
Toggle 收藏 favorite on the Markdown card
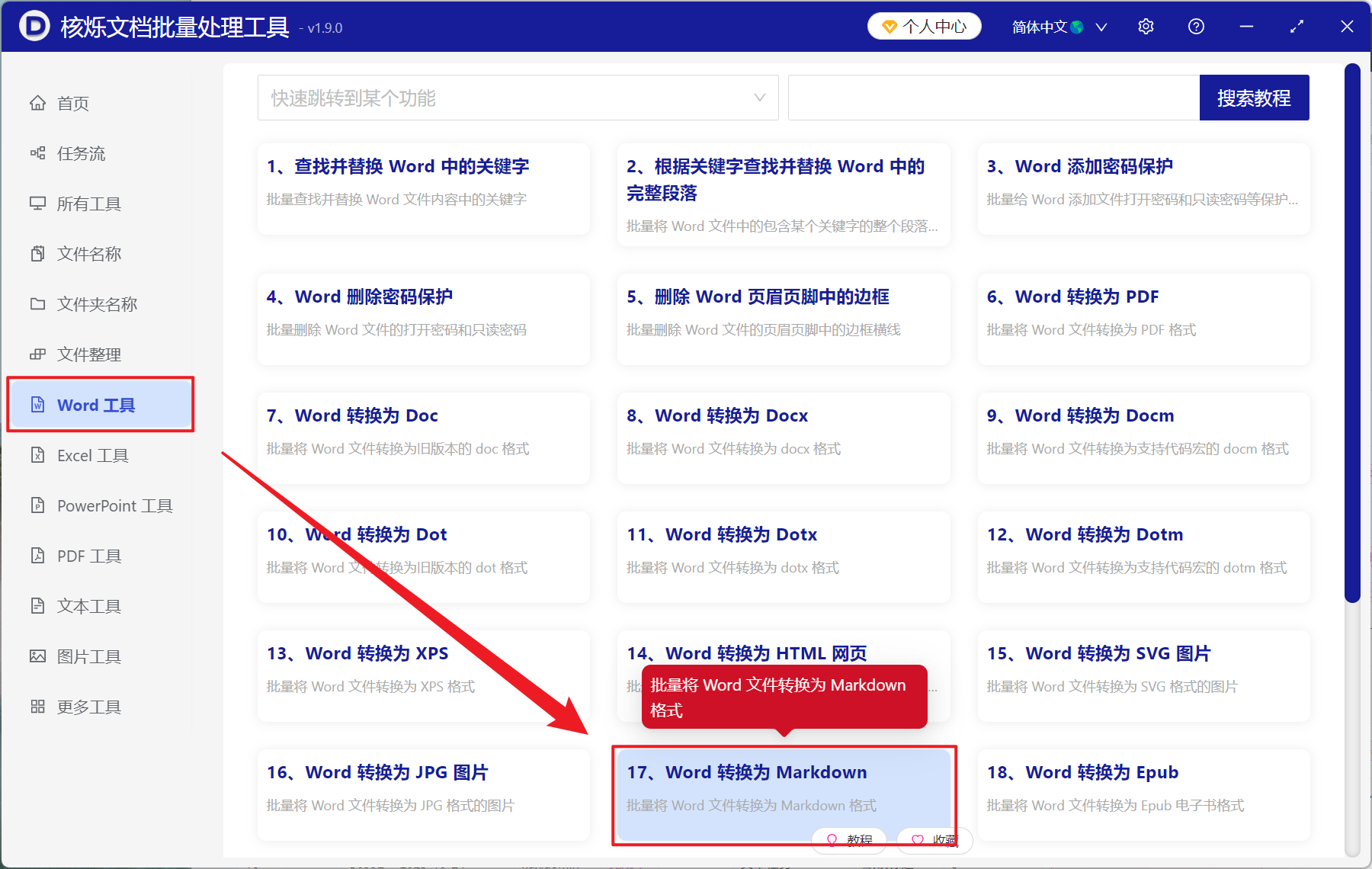point(934,840)
